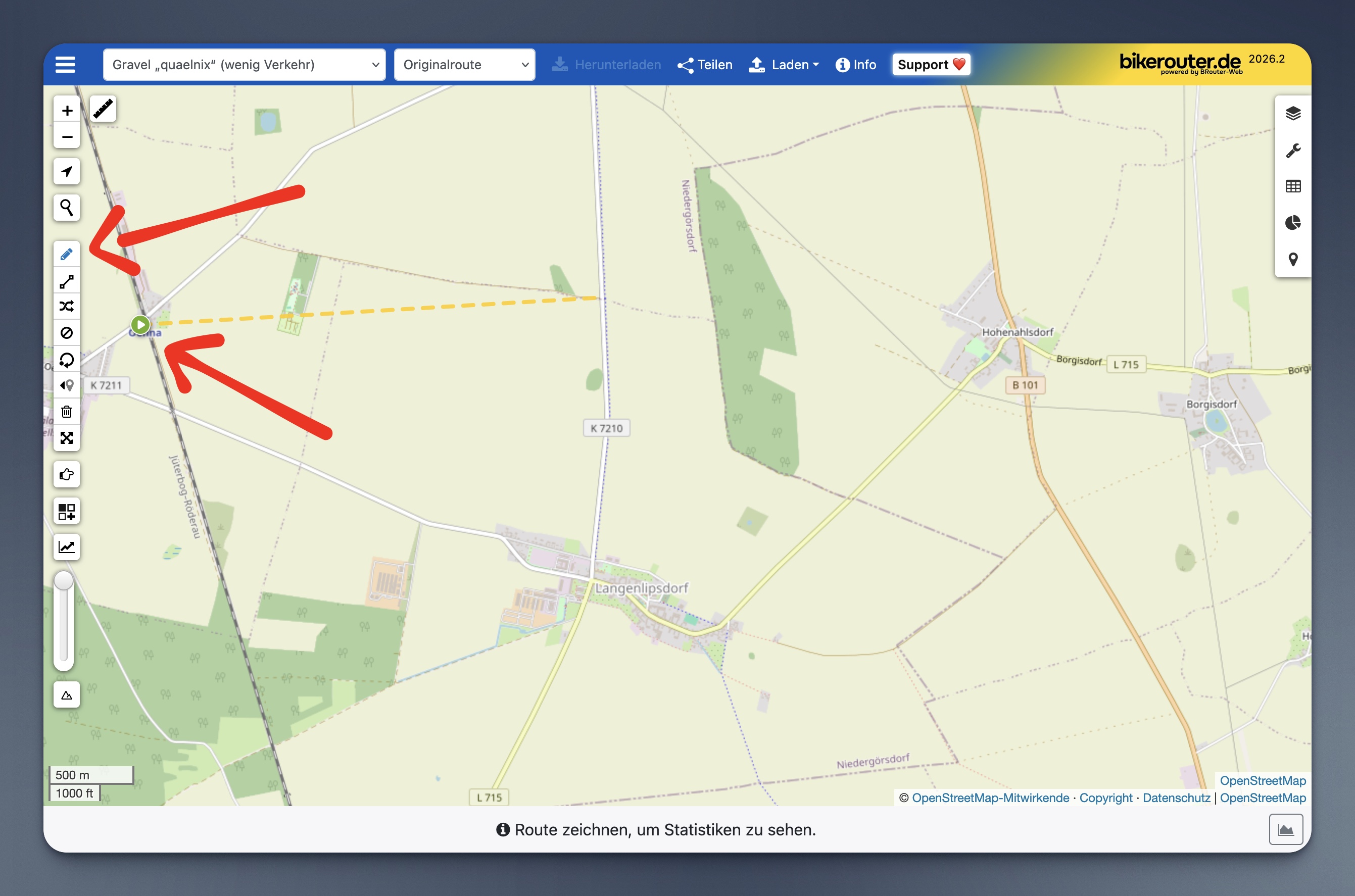Click the Support button with heart

click(x=931, y=65)
